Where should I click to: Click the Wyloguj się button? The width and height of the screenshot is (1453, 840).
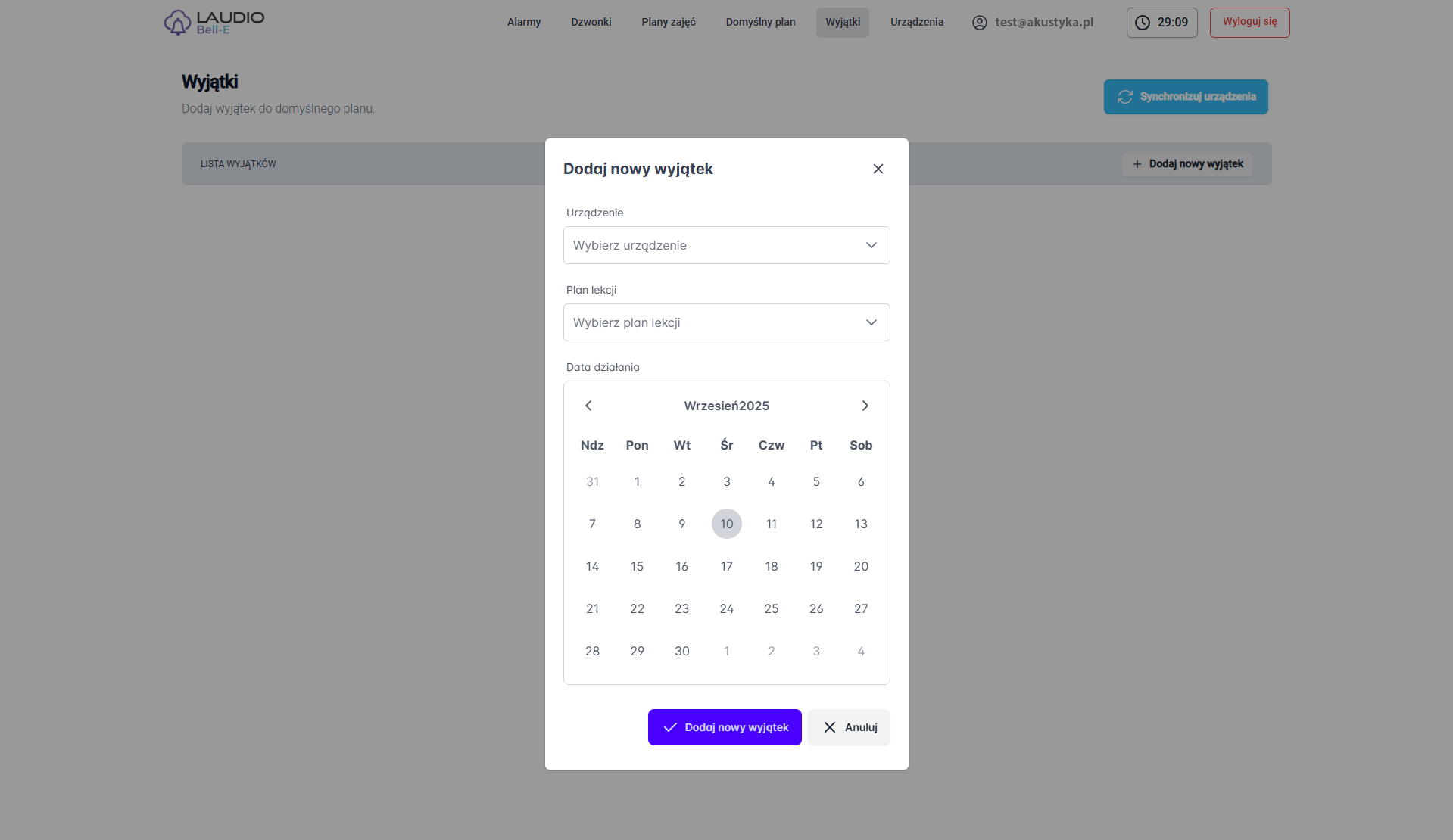[x=1249, y=22]
